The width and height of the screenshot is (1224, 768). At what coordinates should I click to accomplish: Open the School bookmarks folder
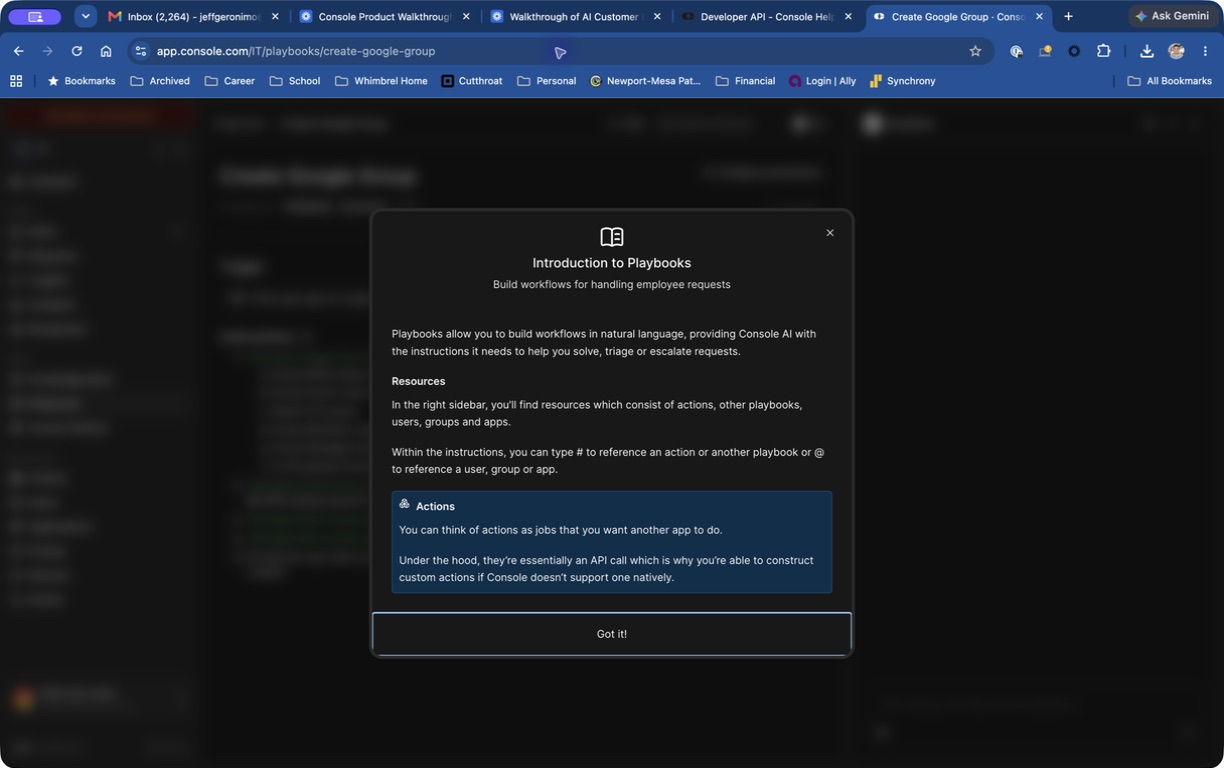click(x=295, y=81)
